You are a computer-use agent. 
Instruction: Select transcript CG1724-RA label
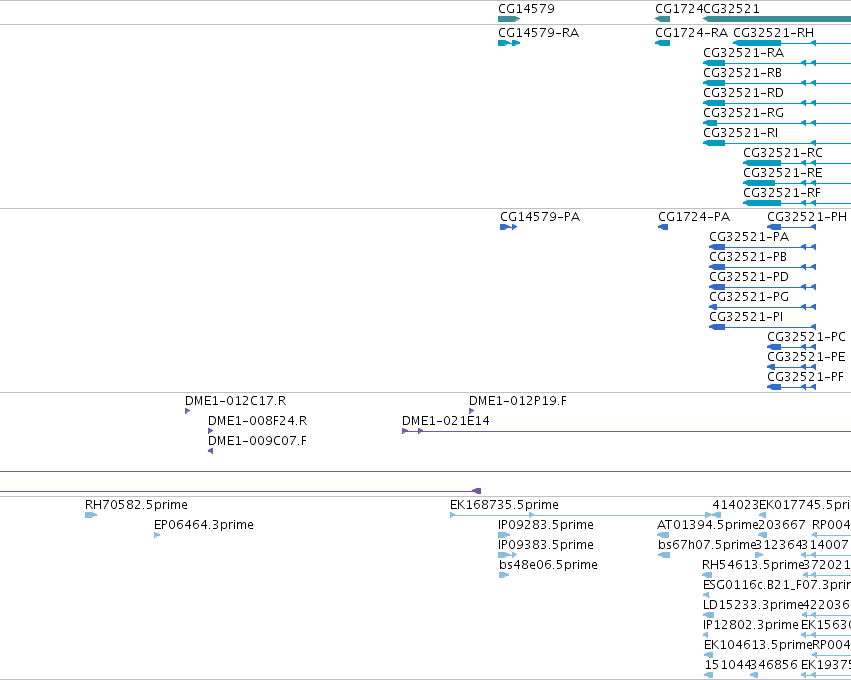click(x=691, y=33)
